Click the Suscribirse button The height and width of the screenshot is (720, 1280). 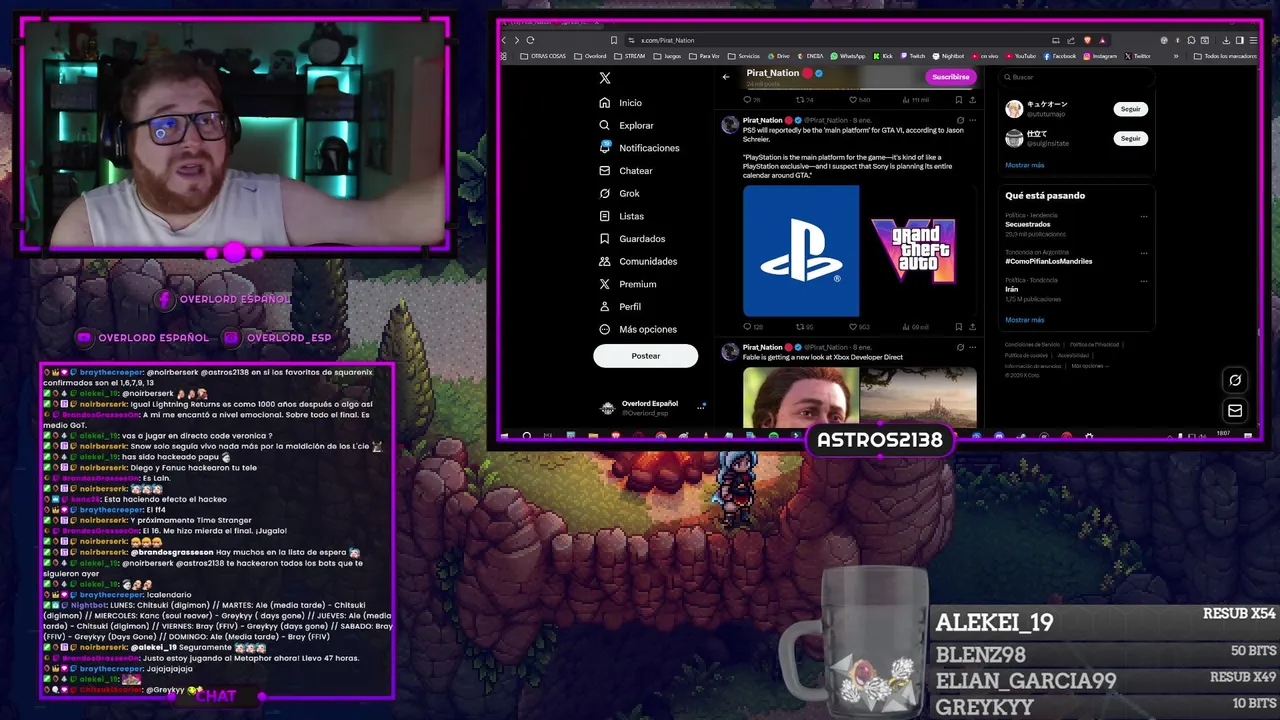click(x=950, y=77)
